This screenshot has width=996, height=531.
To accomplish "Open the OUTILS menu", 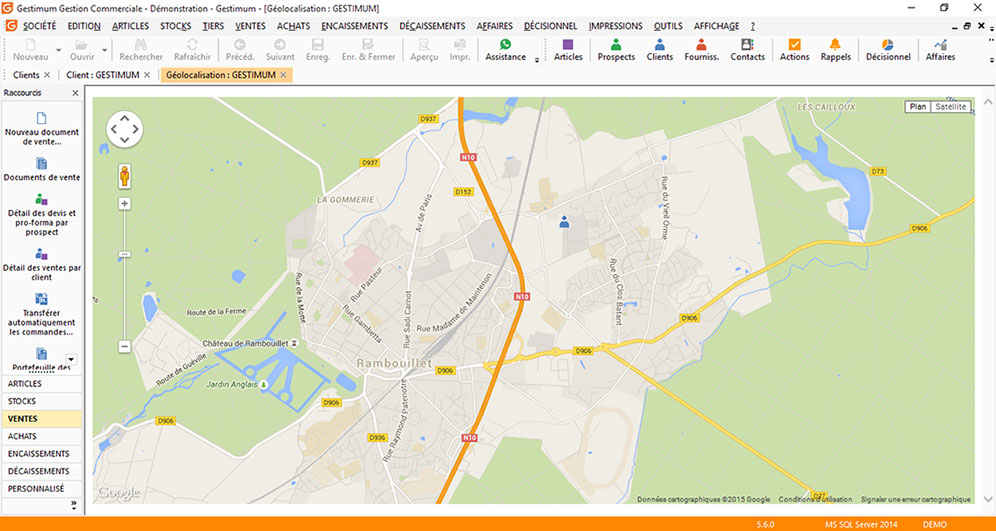I will point(668,26).
